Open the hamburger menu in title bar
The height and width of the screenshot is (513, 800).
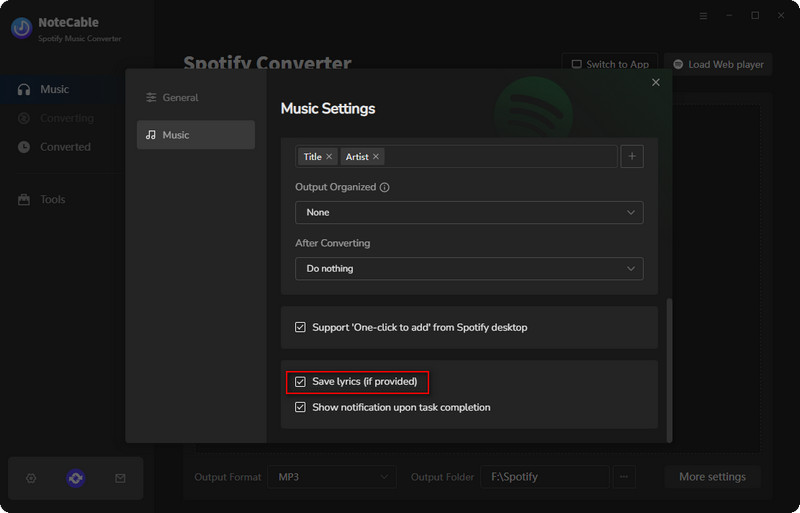[x=703, y=16]
